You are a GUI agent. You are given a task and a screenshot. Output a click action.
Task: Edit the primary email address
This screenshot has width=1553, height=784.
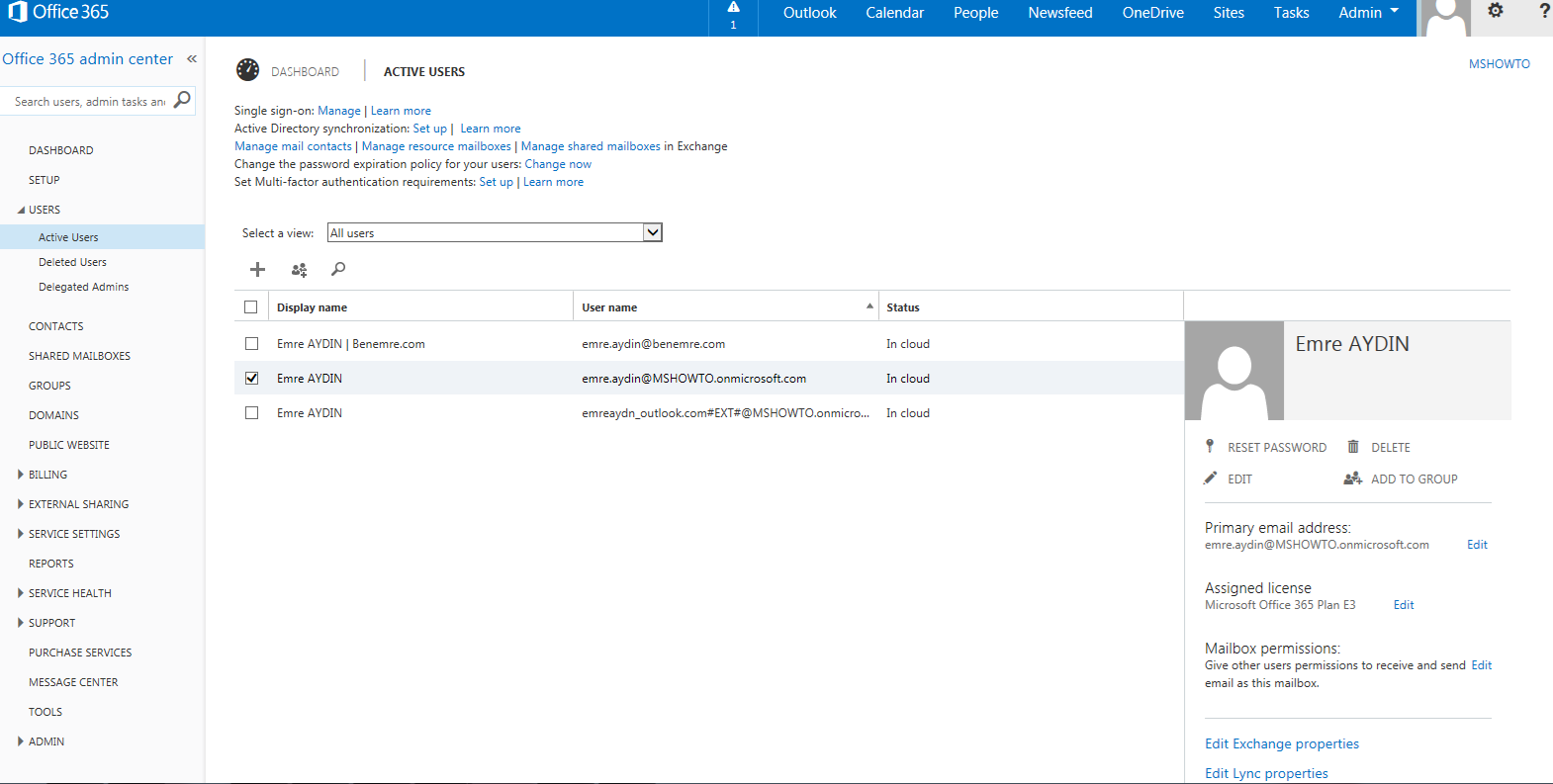[1477, 545]
